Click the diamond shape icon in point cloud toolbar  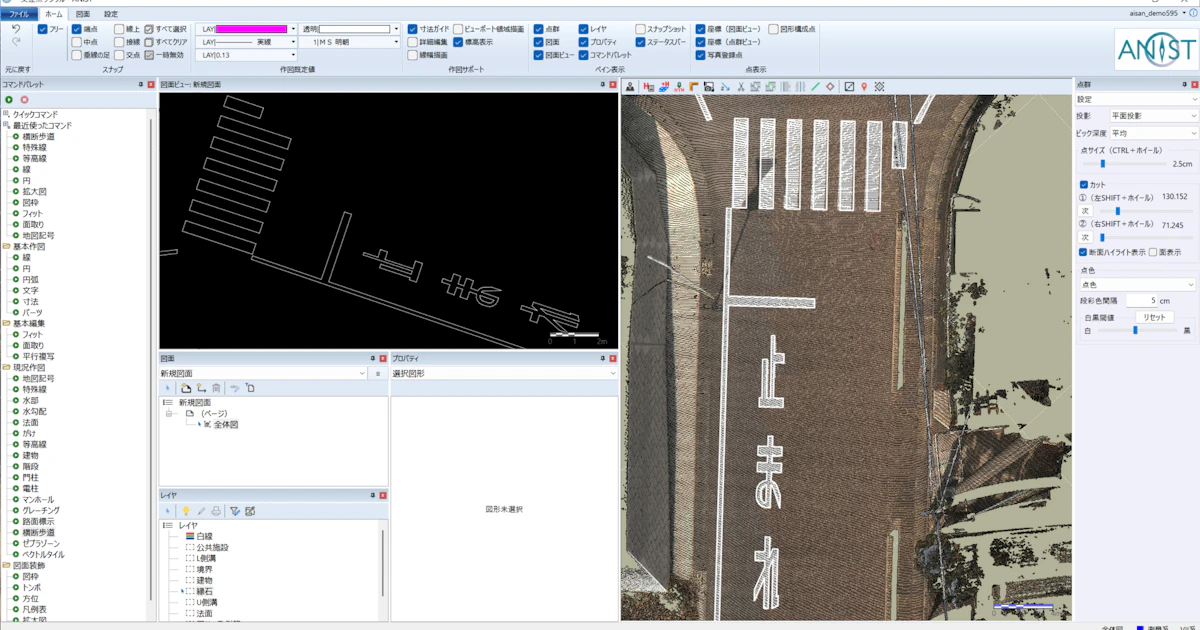coord(830,87)
